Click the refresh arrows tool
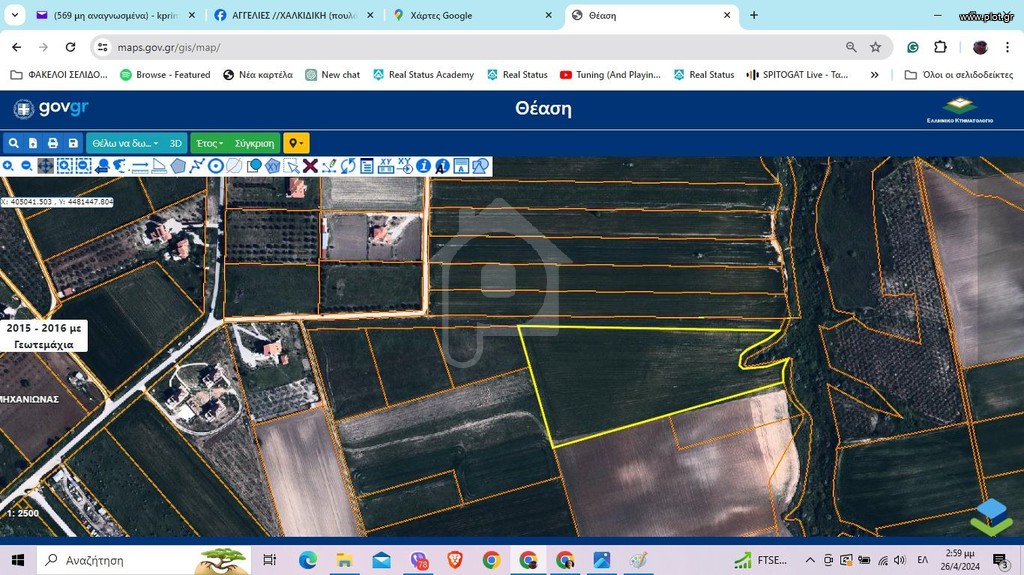 (x=348, y=167)
